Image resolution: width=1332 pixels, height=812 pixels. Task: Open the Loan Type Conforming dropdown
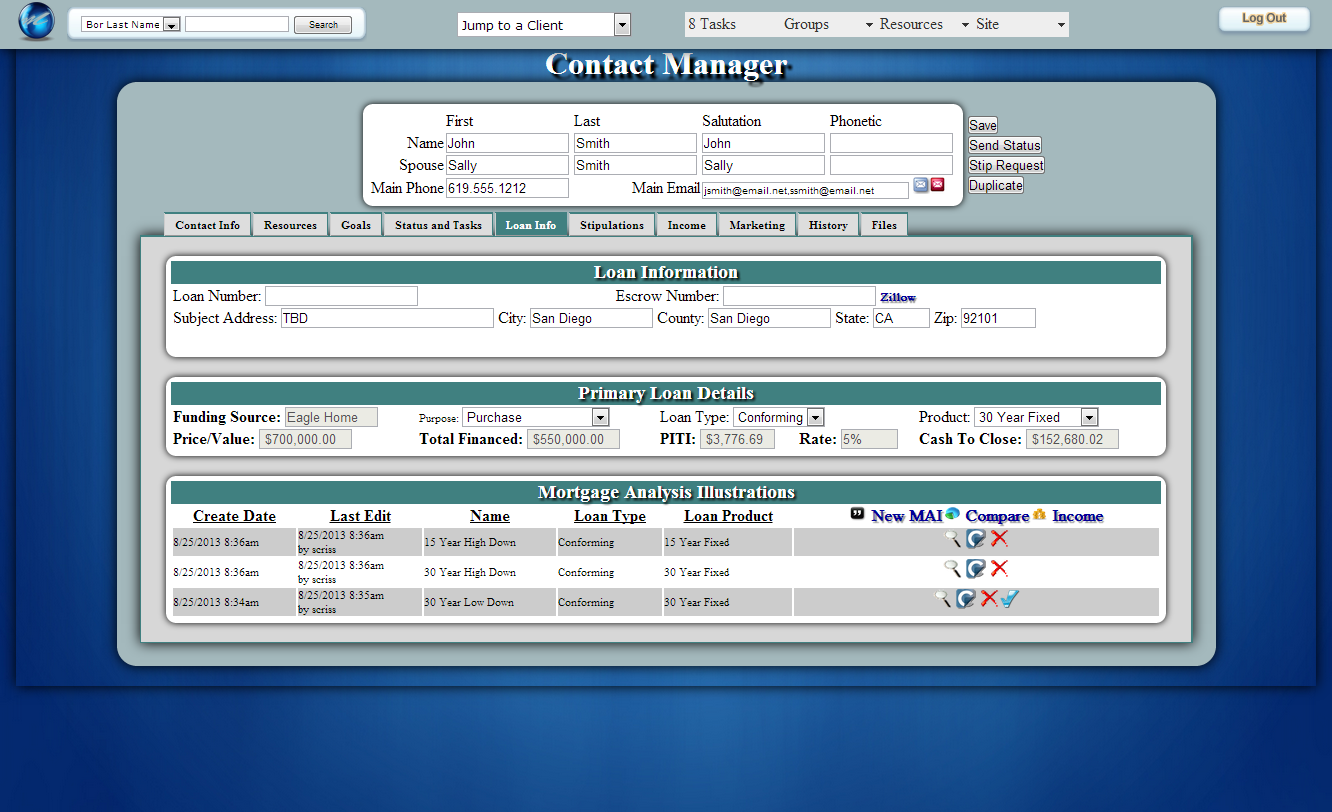pos(815,418)
